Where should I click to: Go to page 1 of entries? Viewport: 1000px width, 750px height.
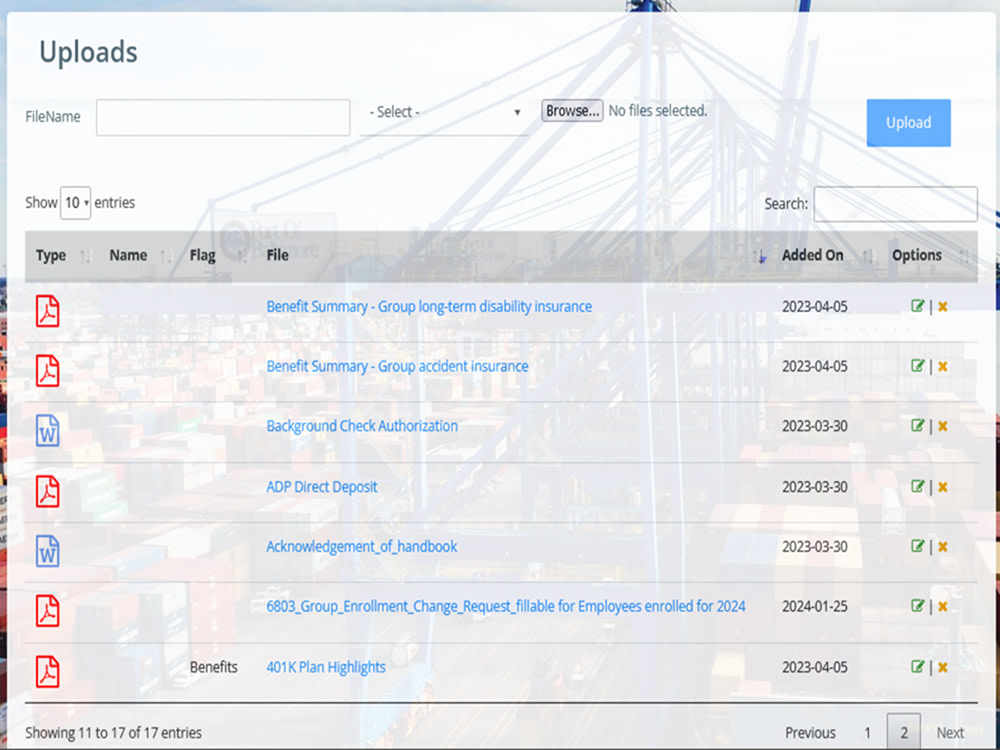pos(867,733)
